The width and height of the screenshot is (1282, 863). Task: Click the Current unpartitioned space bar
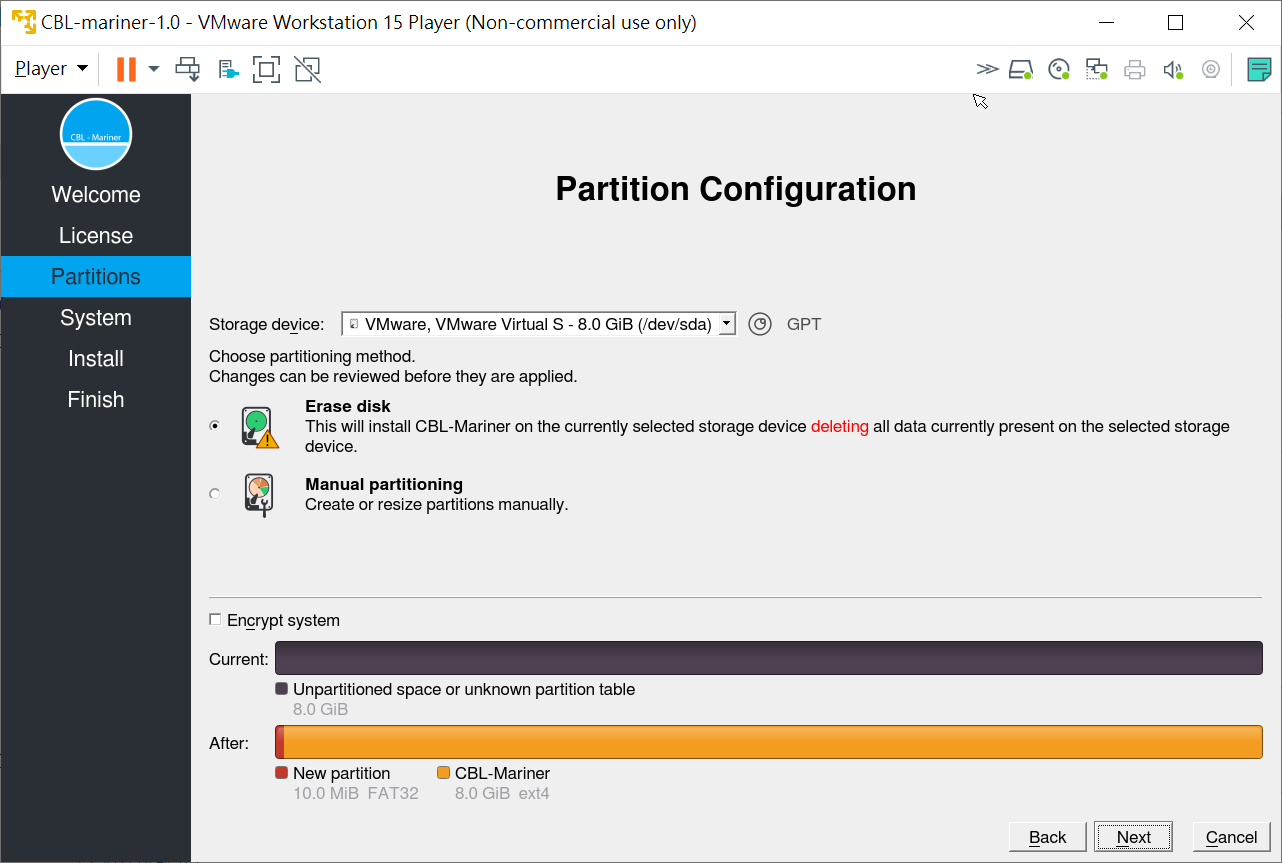(769, 659)
